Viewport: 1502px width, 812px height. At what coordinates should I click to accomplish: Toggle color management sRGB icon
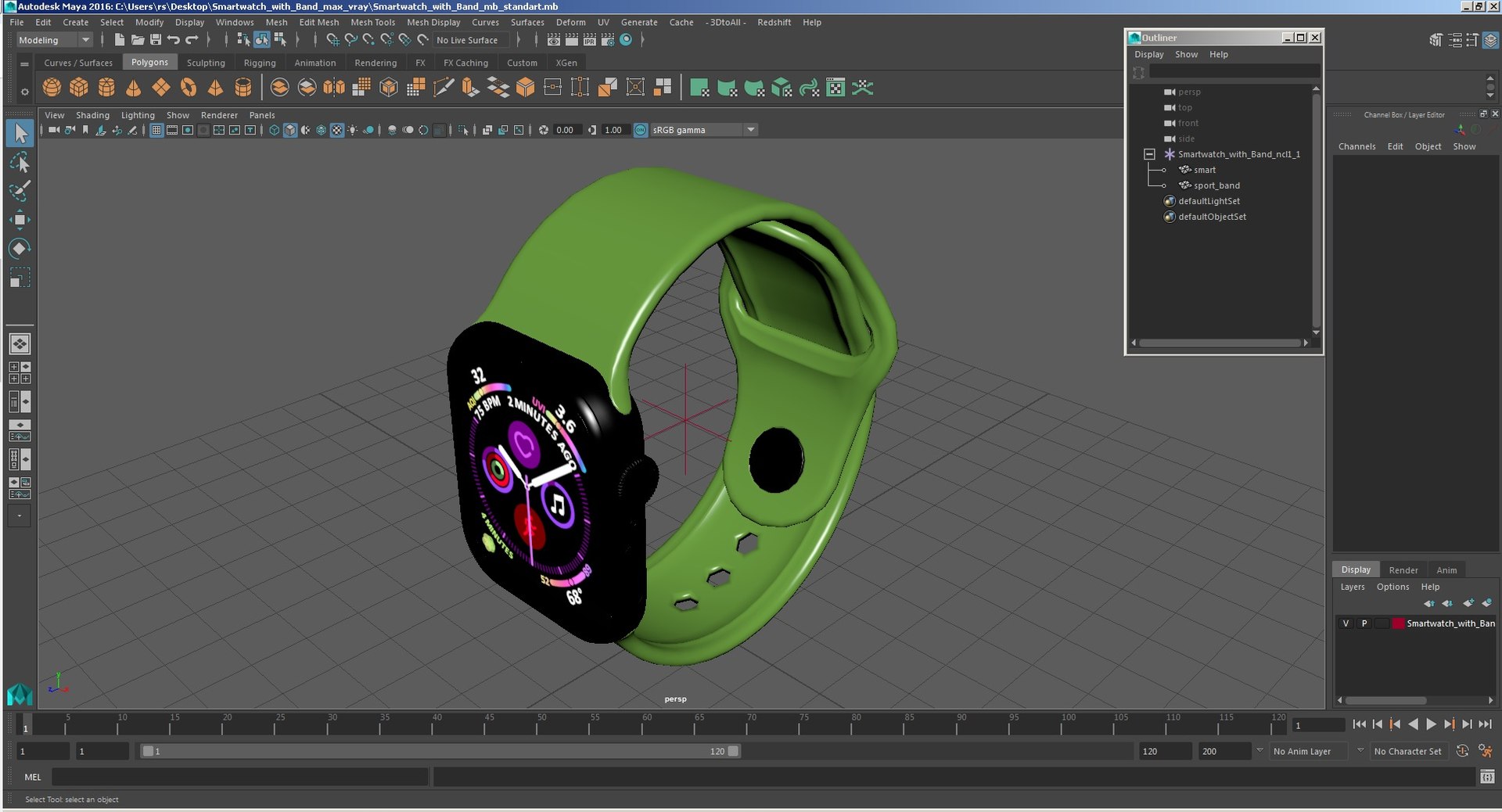641,130
